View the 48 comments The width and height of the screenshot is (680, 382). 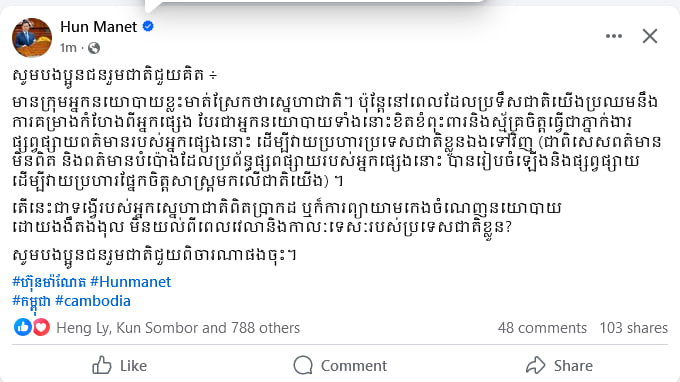(x=542, y=328)
